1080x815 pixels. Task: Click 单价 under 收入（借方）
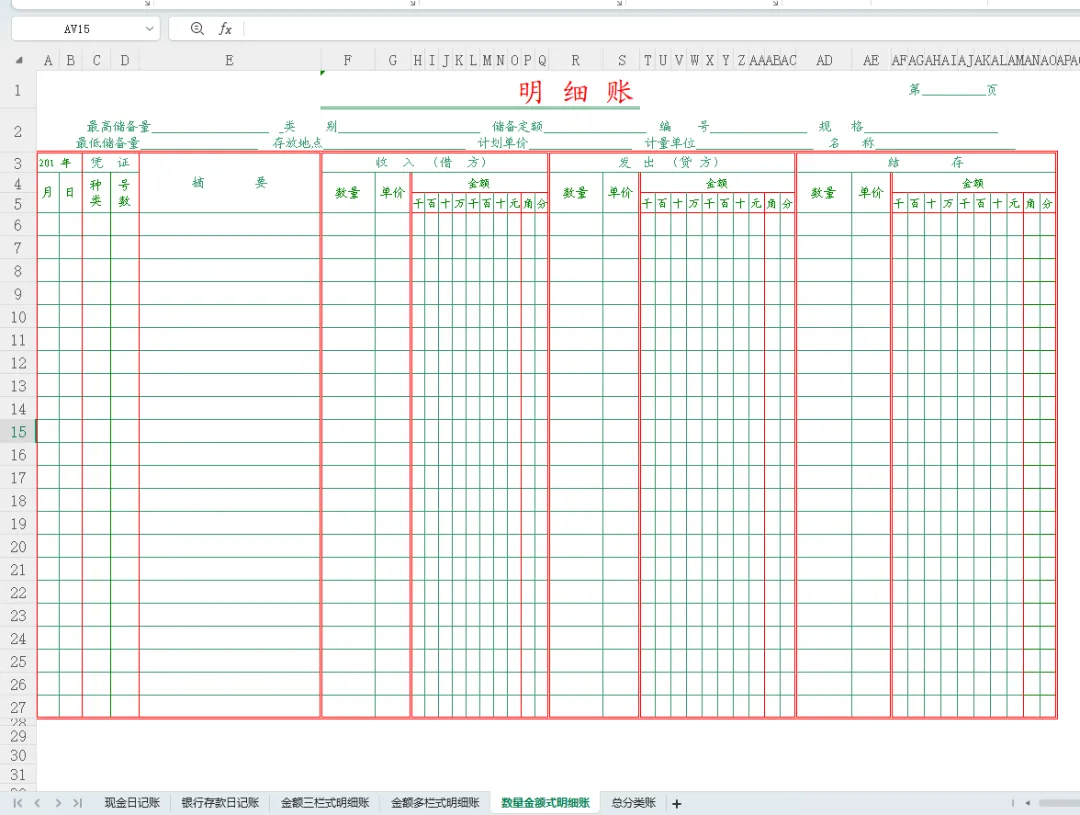click(x=393, y=193)
